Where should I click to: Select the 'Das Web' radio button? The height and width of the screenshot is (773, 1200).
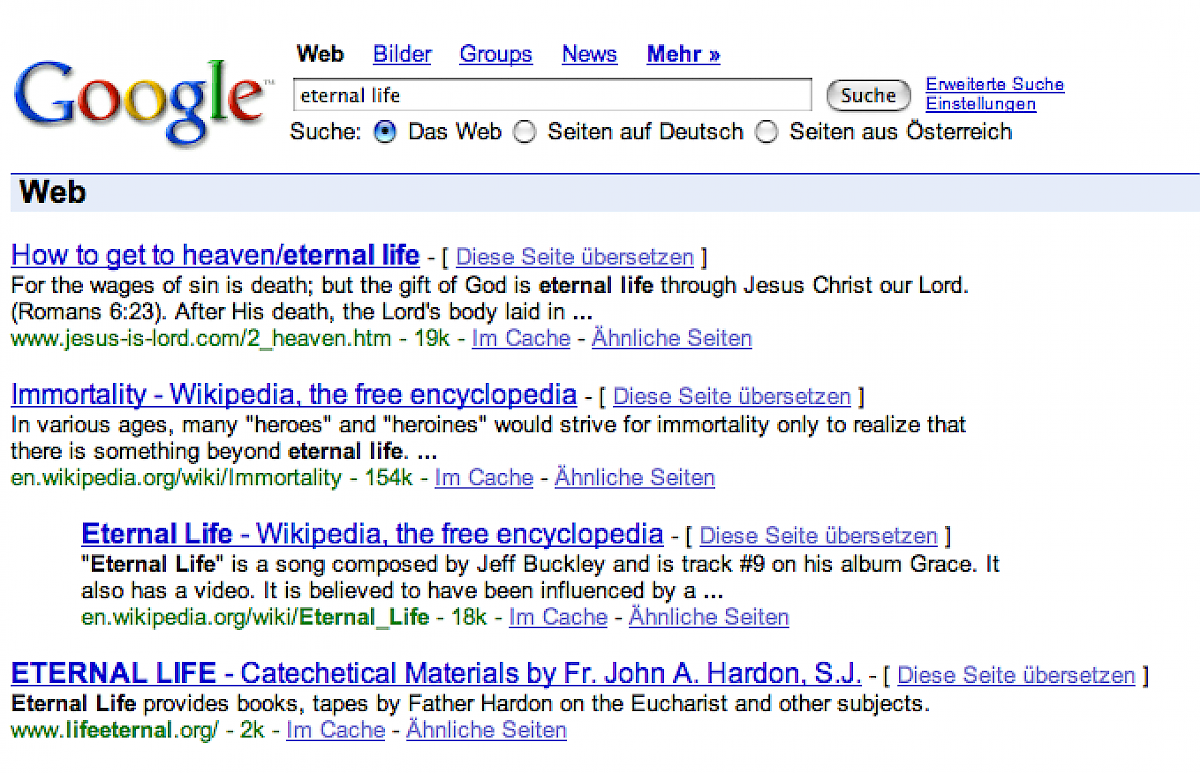385,132
